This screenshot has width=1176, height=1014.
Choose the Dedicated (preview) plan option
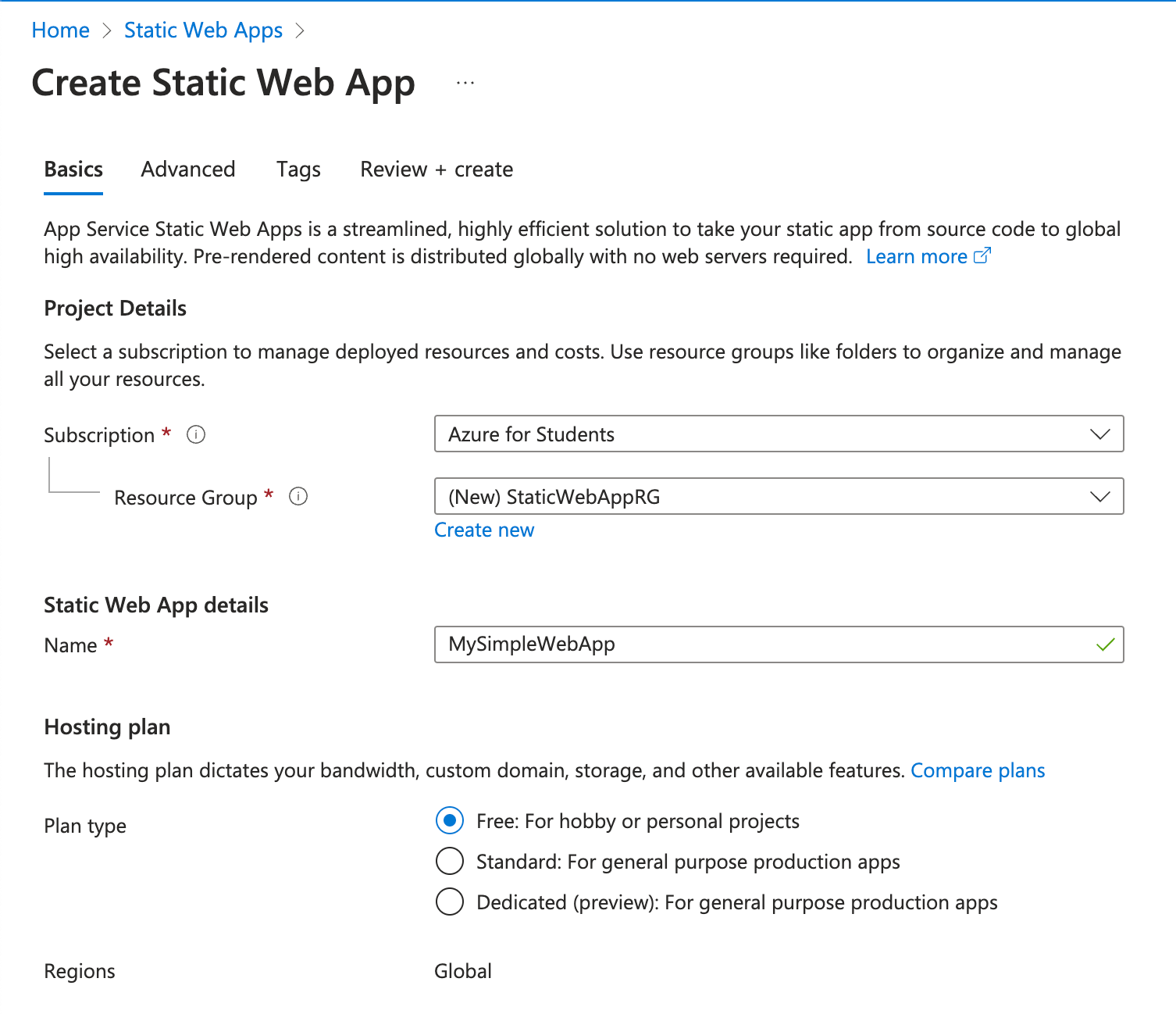(450, 902)
